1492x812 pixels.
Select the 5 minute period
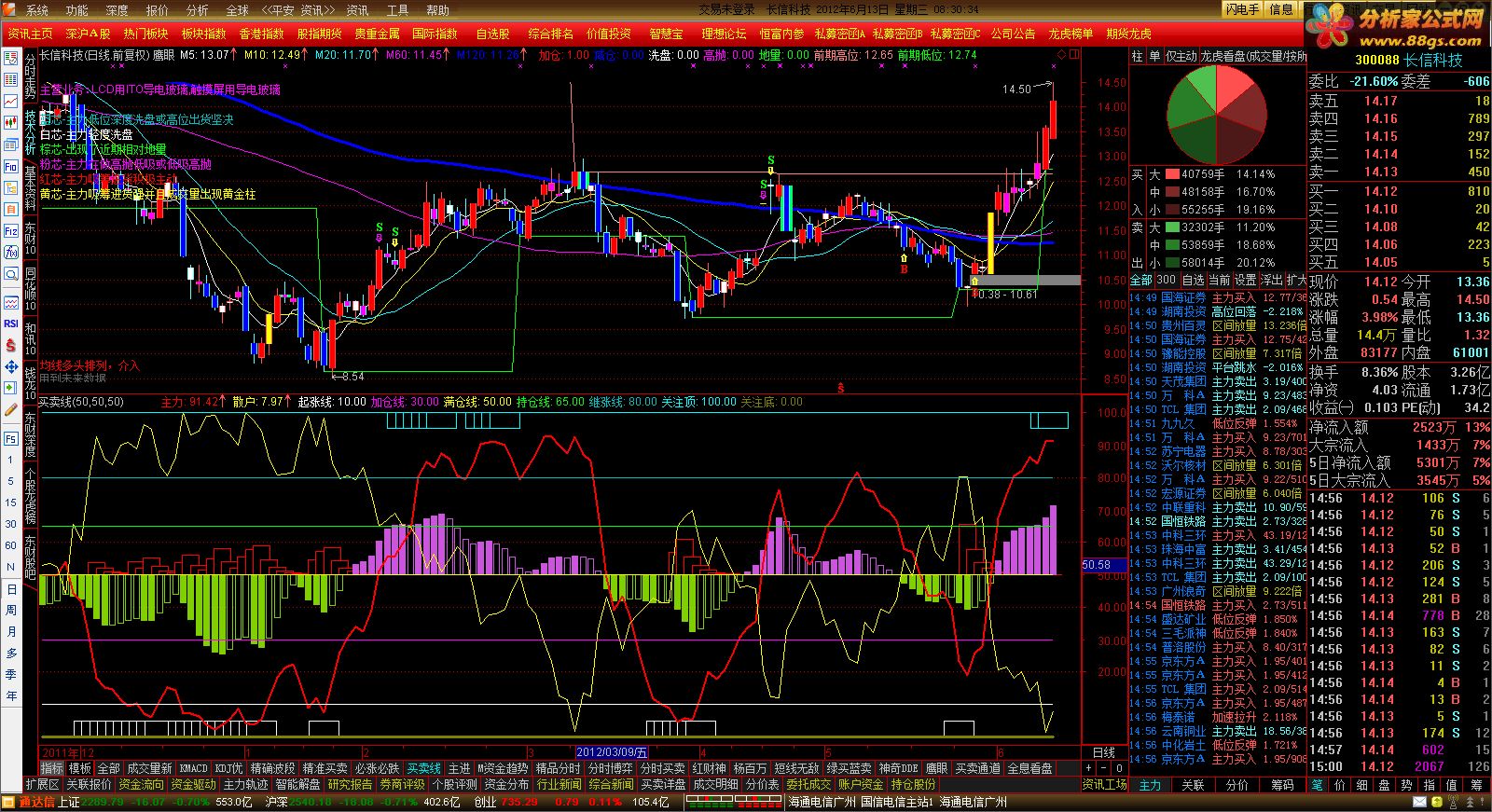(x=11, y=481)
